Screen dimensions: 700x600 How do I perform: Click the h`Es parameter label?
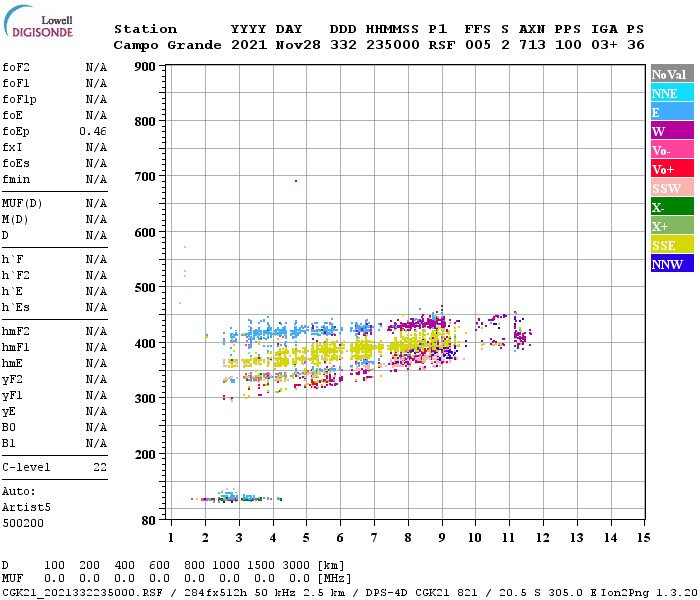16,308
